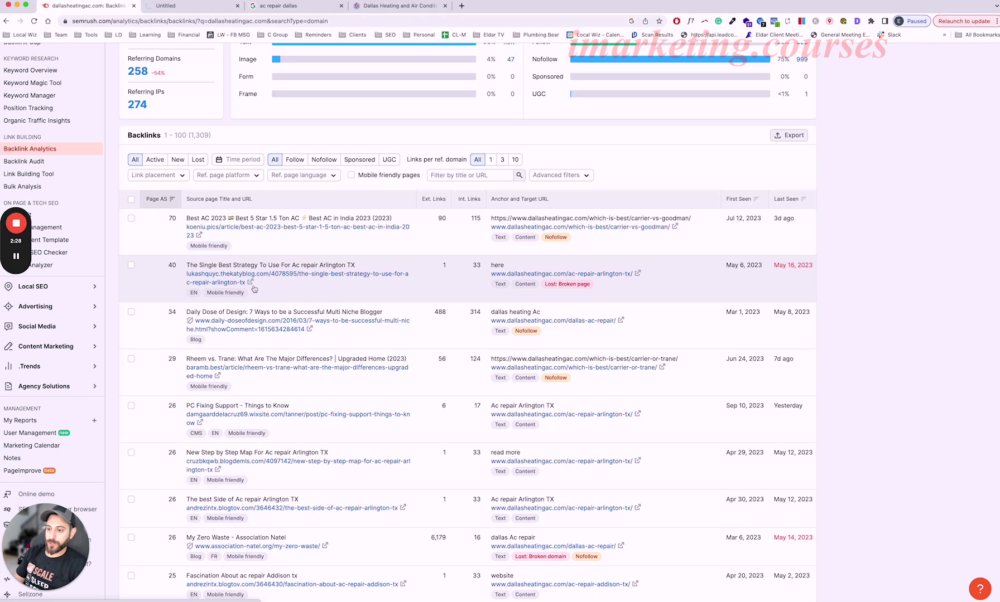Expand the Social Media chevron
The height and width of the screenshot is (602, 1000).
pyautogui.click(x=94, y=326)
